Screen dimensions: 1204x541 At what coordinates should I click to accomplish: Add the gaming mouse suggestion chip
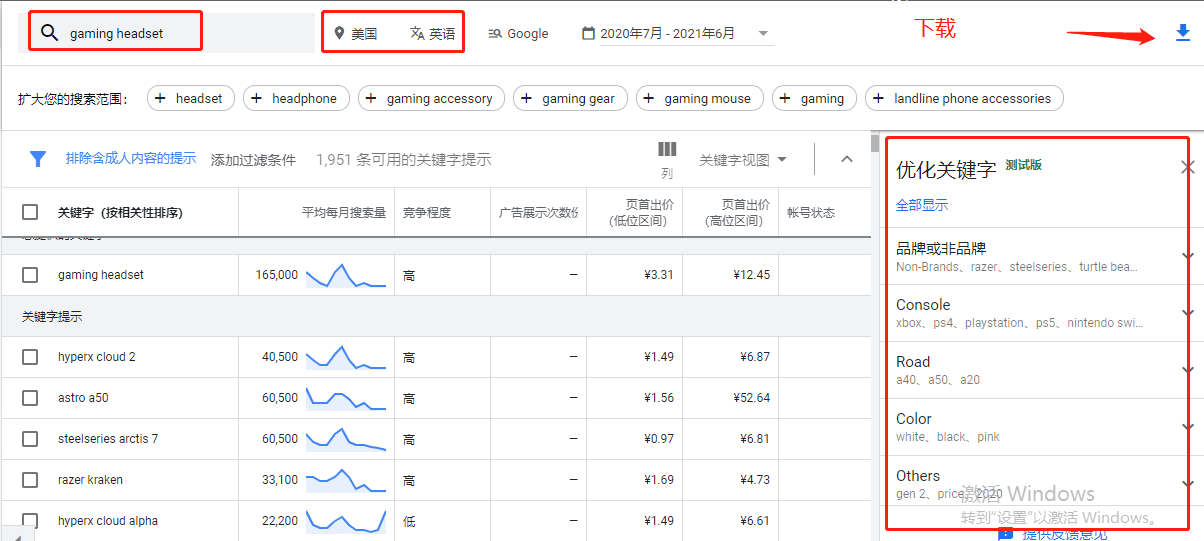point(699,98)
